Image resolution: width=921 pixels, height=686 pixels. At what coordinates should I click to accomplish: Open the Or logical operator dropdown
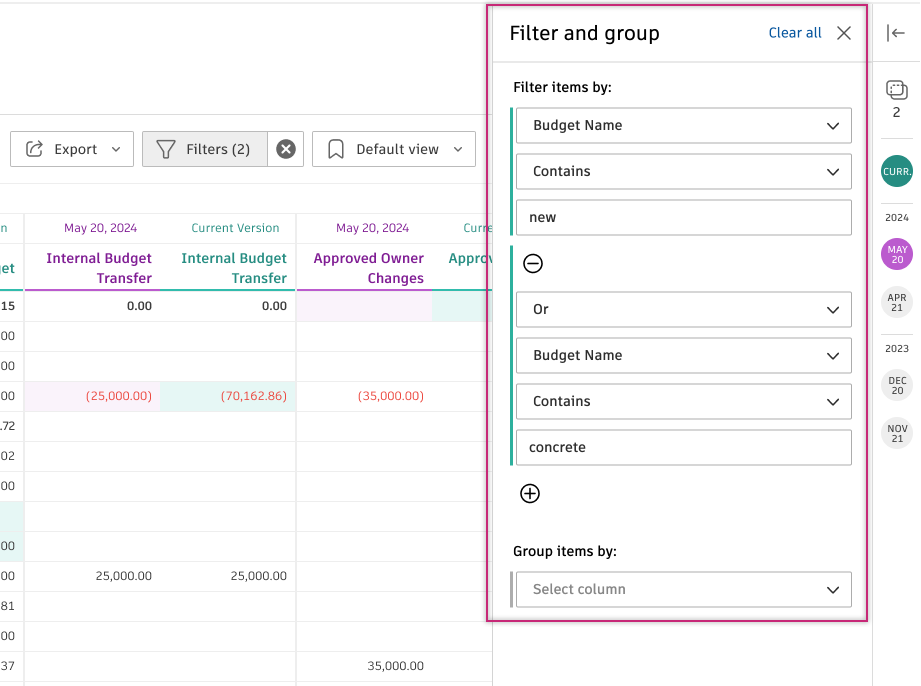pos(684,309)
